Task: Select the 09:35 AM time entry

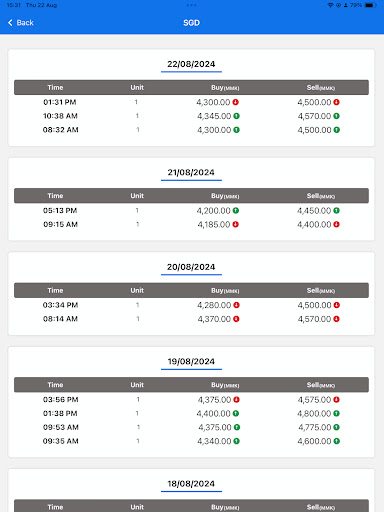Action: click(61, 441)
